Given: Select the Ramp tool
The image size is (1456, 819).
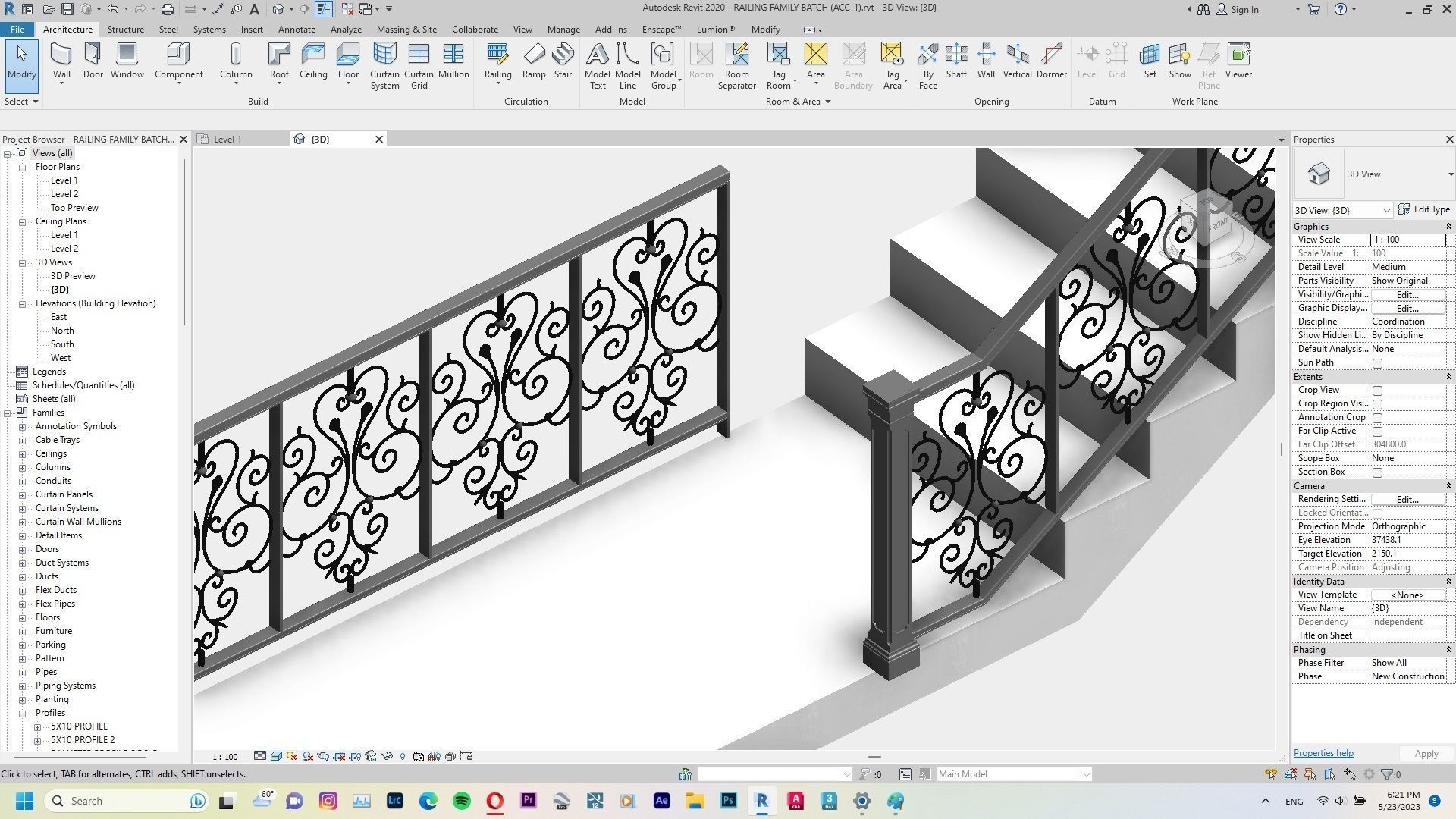Looking at the screenshot, I should pyautogui.click(x=534, y=62).
